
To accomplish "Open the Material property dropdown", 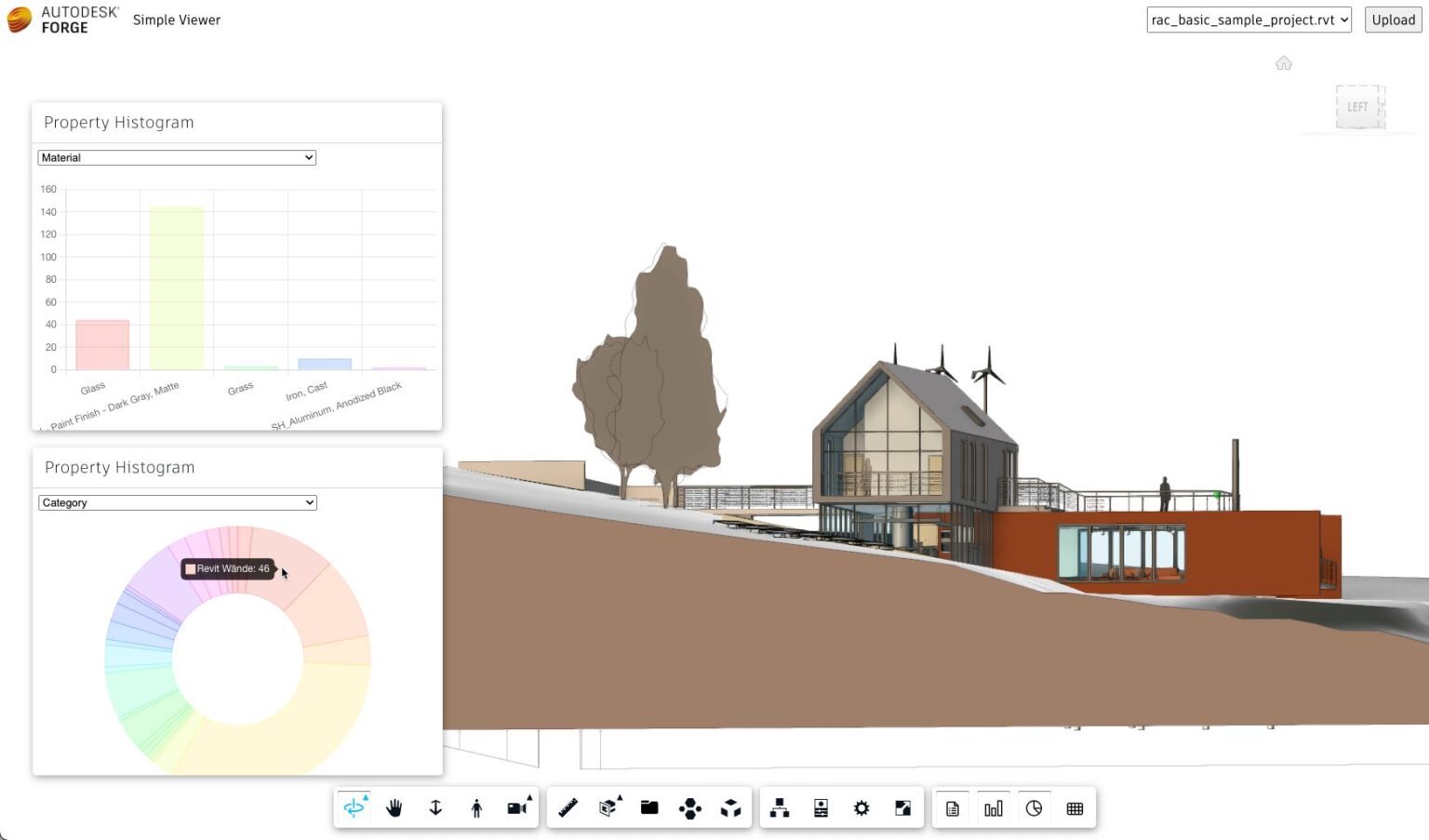I will tap(176, 157).
